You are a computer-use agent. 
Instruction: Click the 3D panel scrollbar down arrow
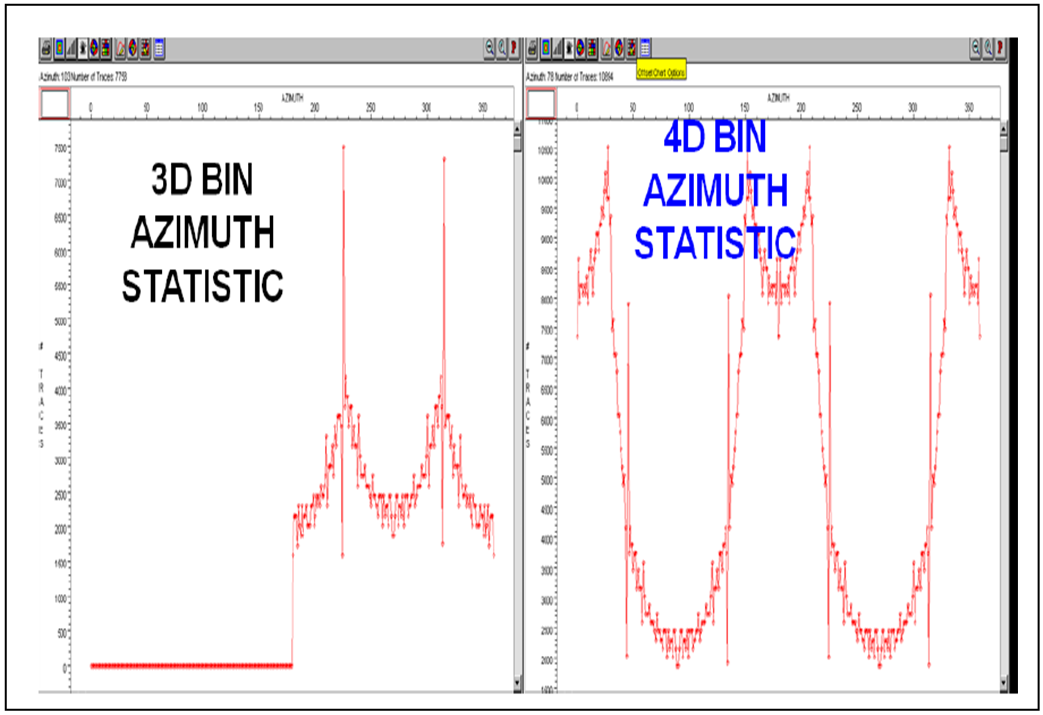click(x=516, y=684)
